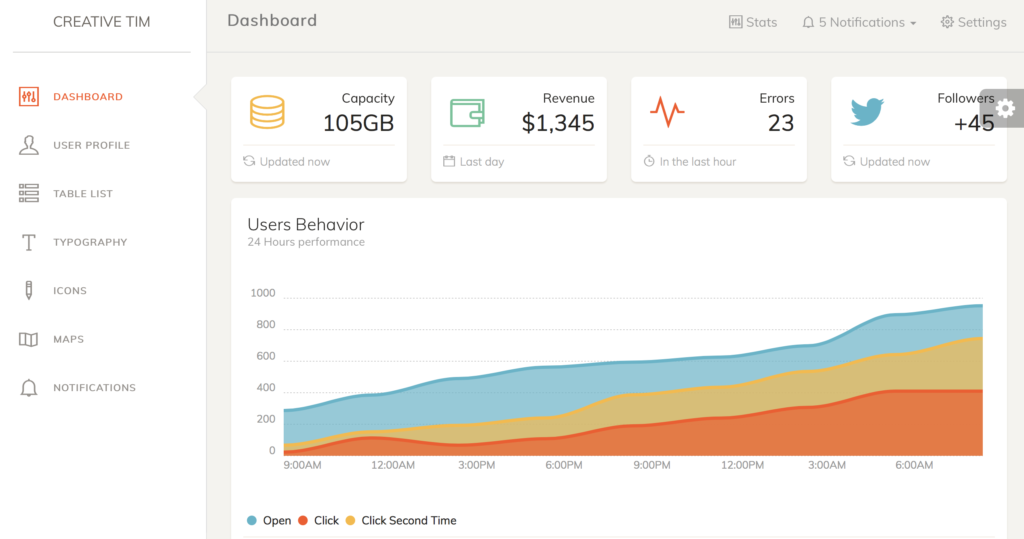Click the Revenue wallet icon
The width and height of the screenshot is (1024, 539).
[467, 112]
